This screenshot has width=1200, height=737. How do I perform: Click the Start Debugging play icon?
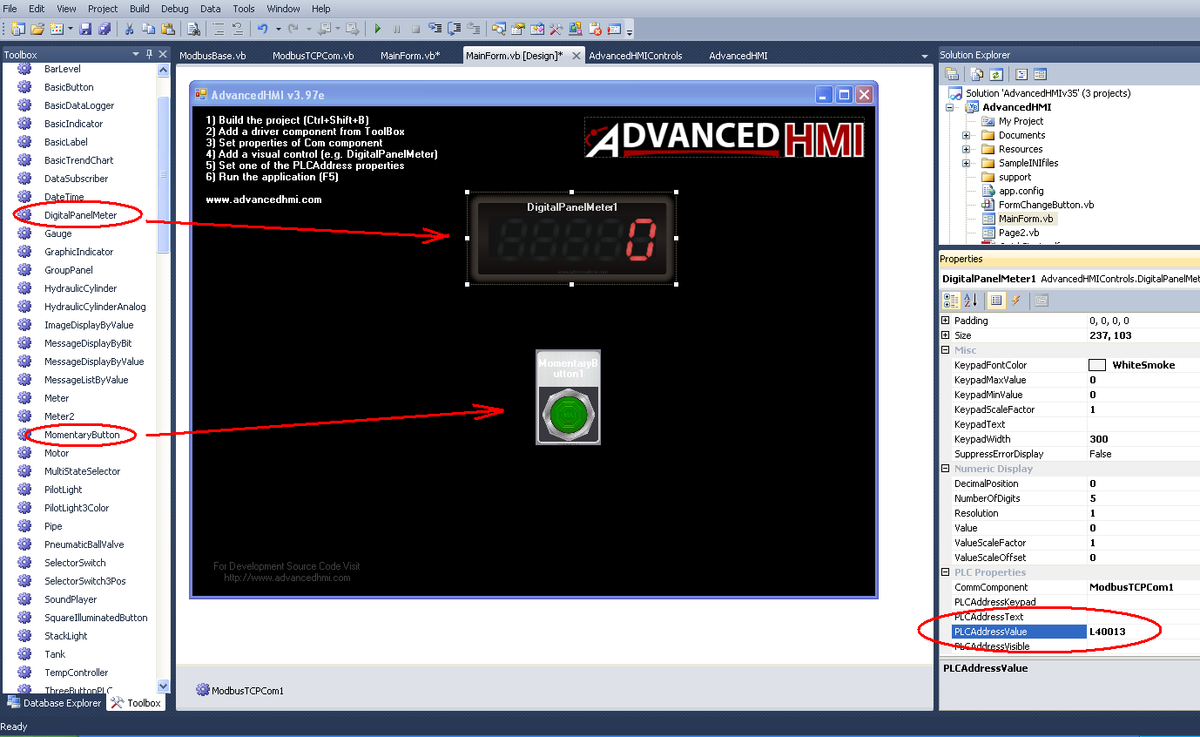click(x=378, y=29)
